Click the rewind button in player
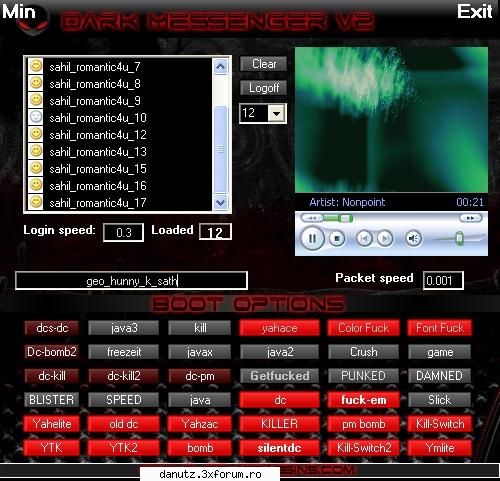Screen dimensions: 500x481 pyautogui.click(x=312, y=218)
